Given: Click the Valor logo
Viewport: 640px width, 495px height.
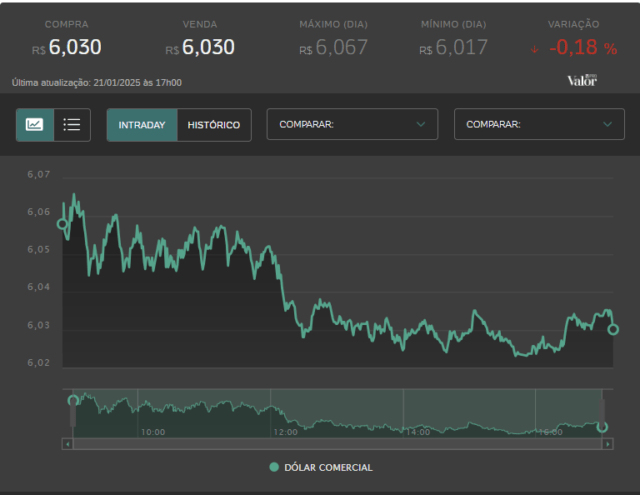Looking at the screenshot, I should click(x=582, y=80).
